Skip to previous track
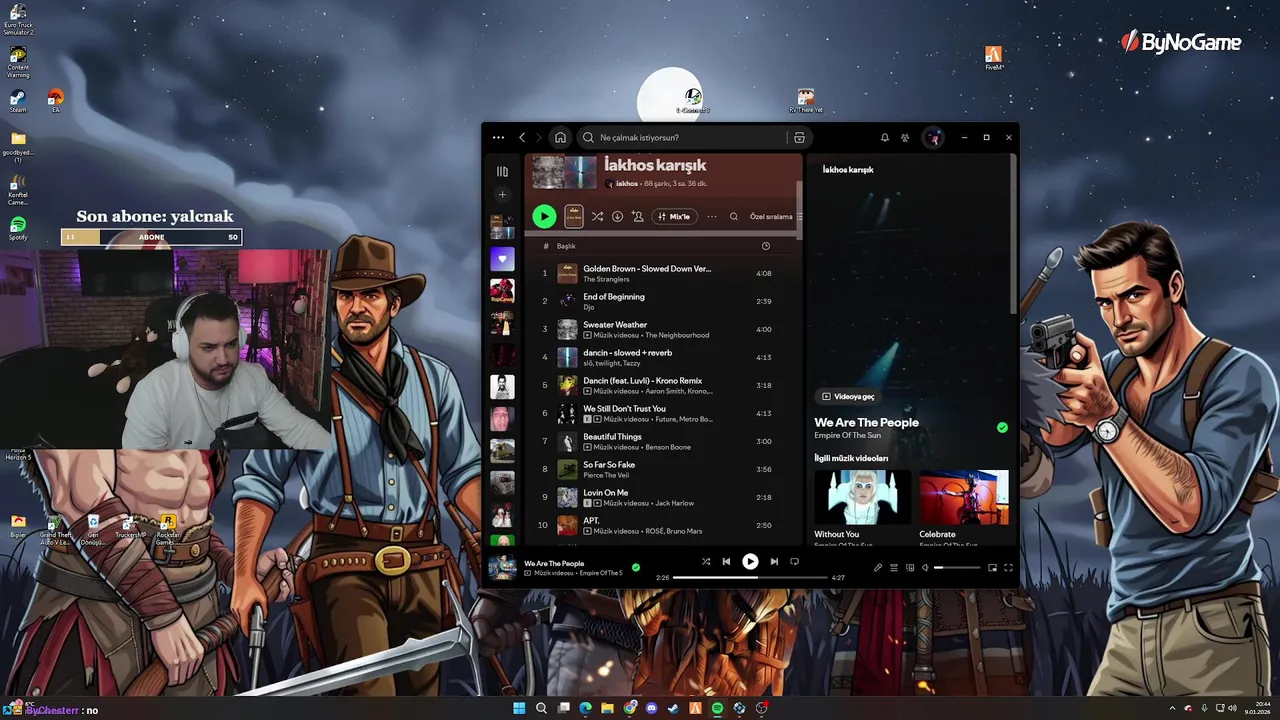This screenshot has height=720, width=1280. coord(726,562)
